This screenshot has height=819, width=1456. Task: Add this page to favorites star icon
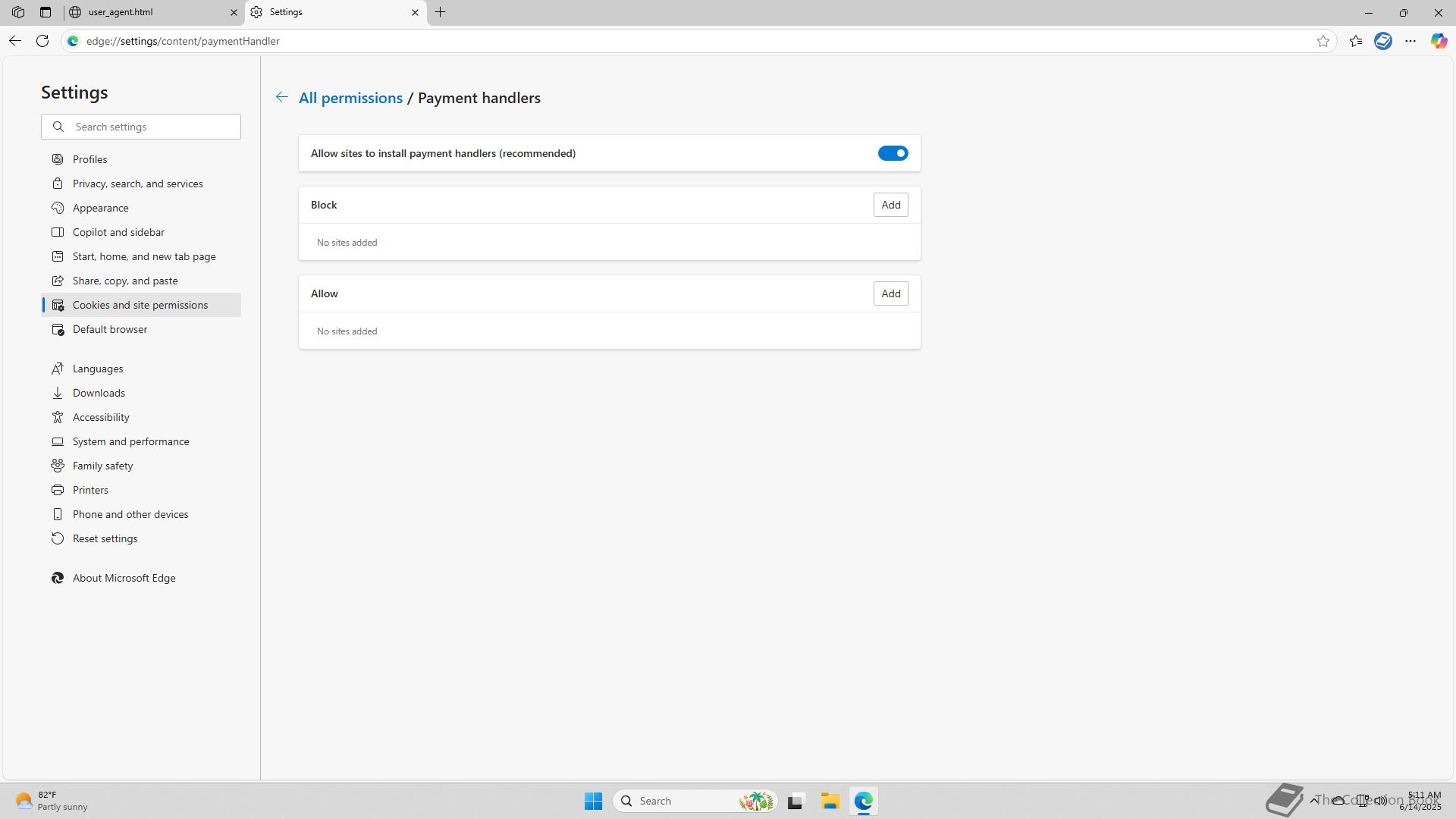click(x=1323, y=41)
